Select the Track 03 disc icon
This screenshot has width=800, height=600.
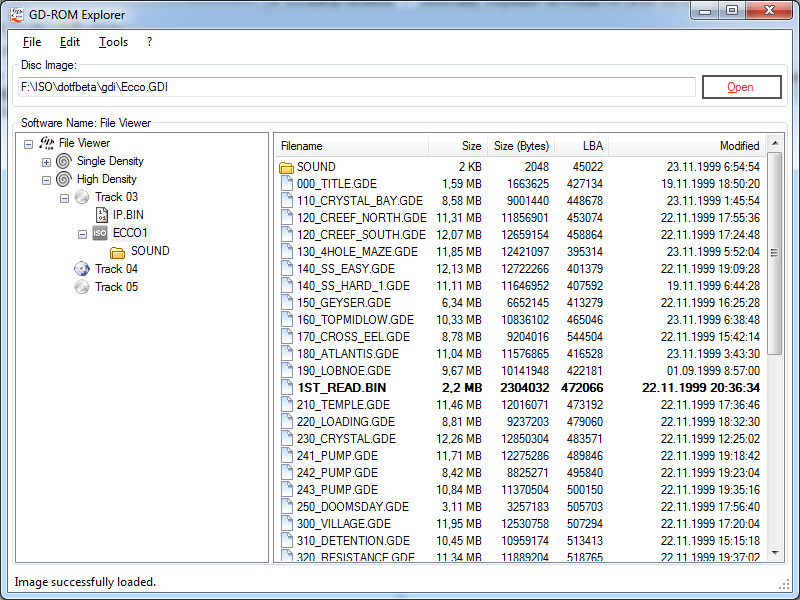(x=82, y=197)
